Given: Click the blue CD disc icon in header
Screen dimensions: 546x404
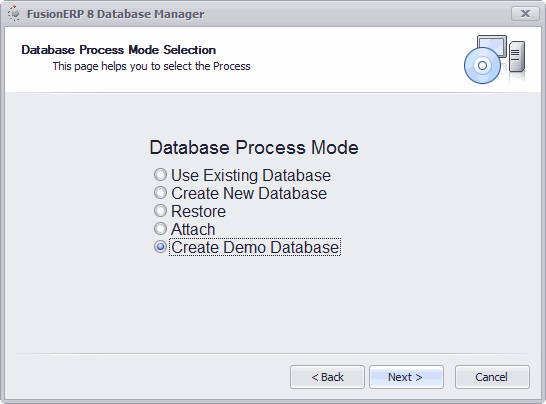Looking at the screenshot, I should [x=482, y=65].
